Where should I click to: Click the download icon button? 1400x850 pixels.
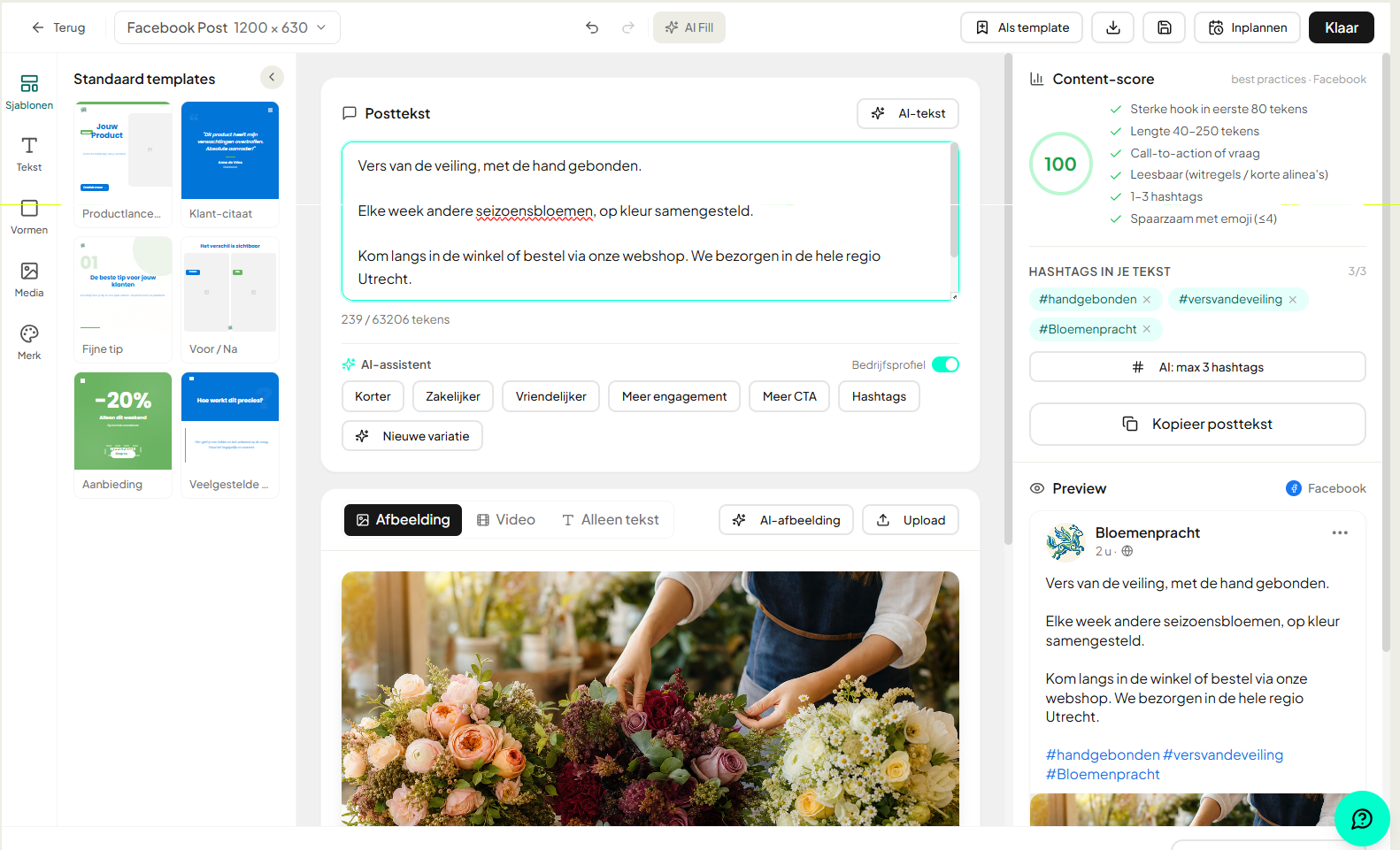1113,27
